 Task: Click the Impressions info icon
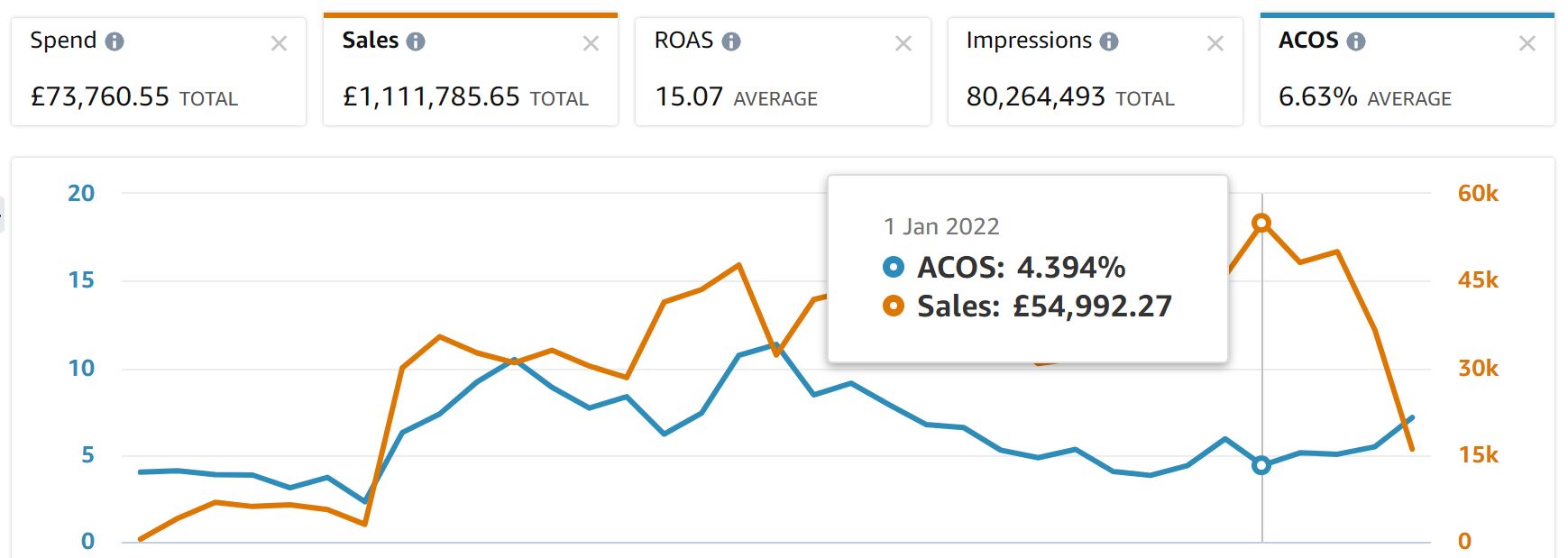(x=1109, y=41)
